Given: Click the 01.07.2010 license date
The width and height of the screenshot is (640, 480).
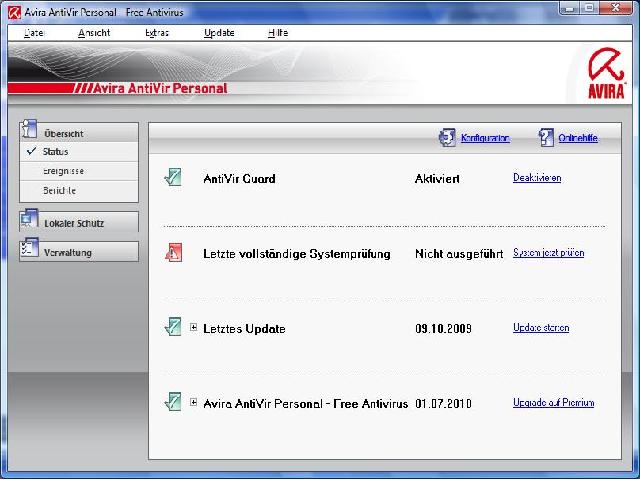Looking at the screenshot, I should (443, 404).
